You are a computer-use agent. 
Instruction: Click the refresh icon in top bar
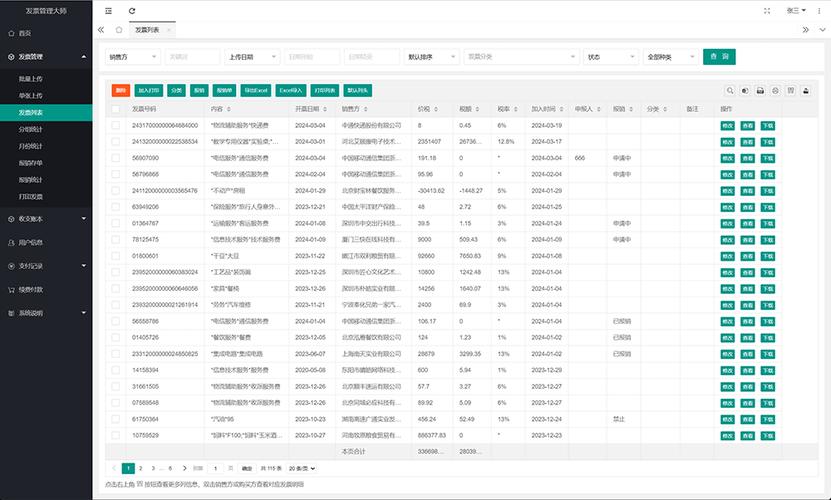pyautogui.click(x=132, y=11)
